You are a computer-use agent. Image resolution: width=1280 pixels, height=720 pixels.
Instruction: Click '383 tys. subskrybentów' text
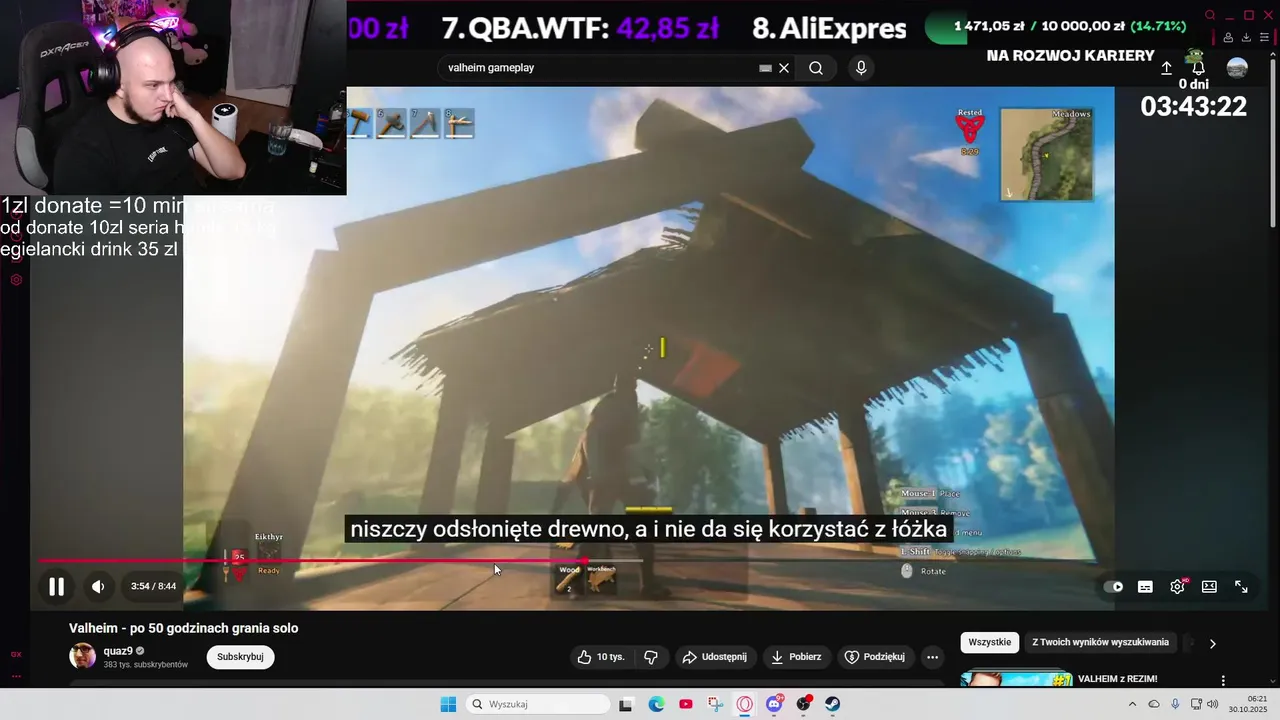pos(146,664)
